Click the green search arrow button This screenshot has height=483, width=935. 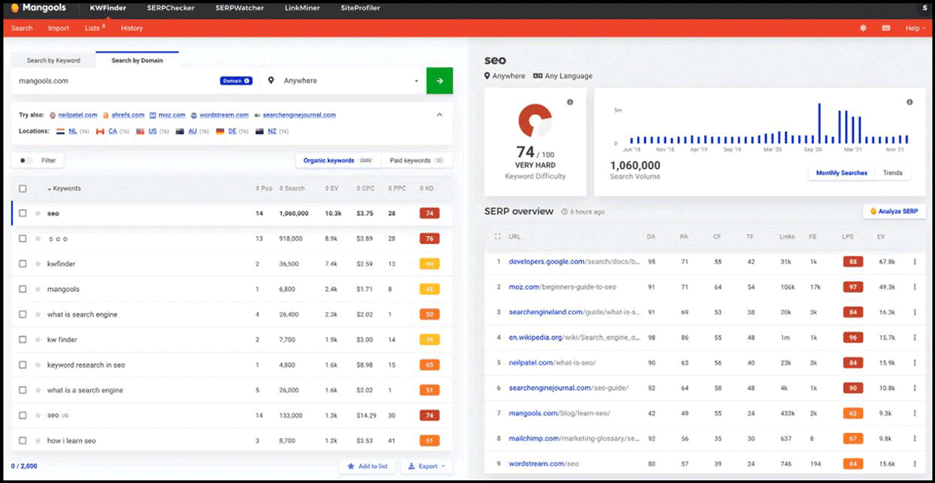[x=439, y=81]
